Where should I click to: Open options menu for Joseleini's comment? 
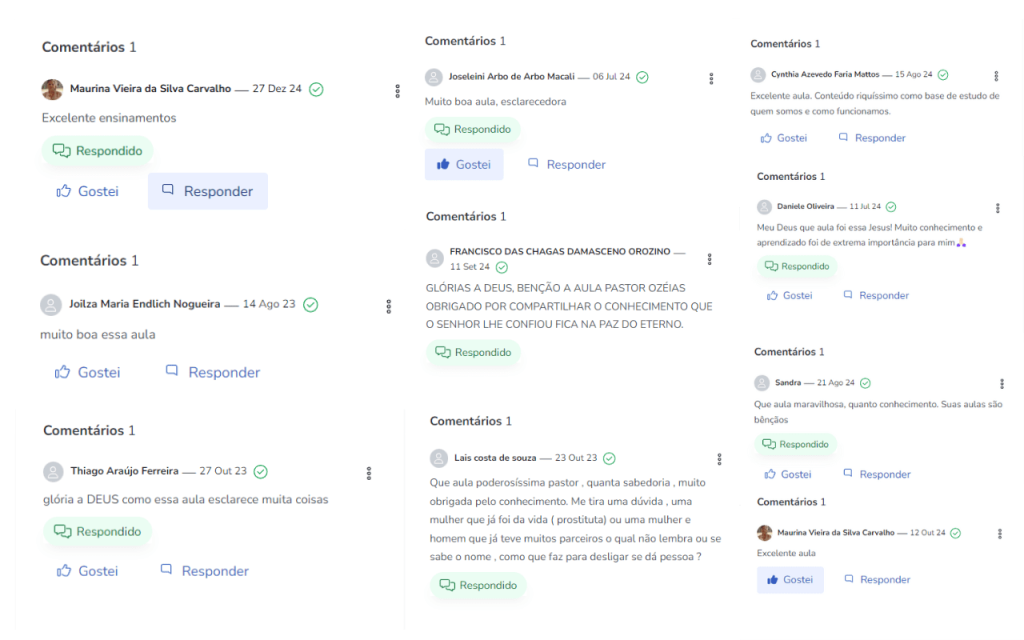(x=711, y=78)
